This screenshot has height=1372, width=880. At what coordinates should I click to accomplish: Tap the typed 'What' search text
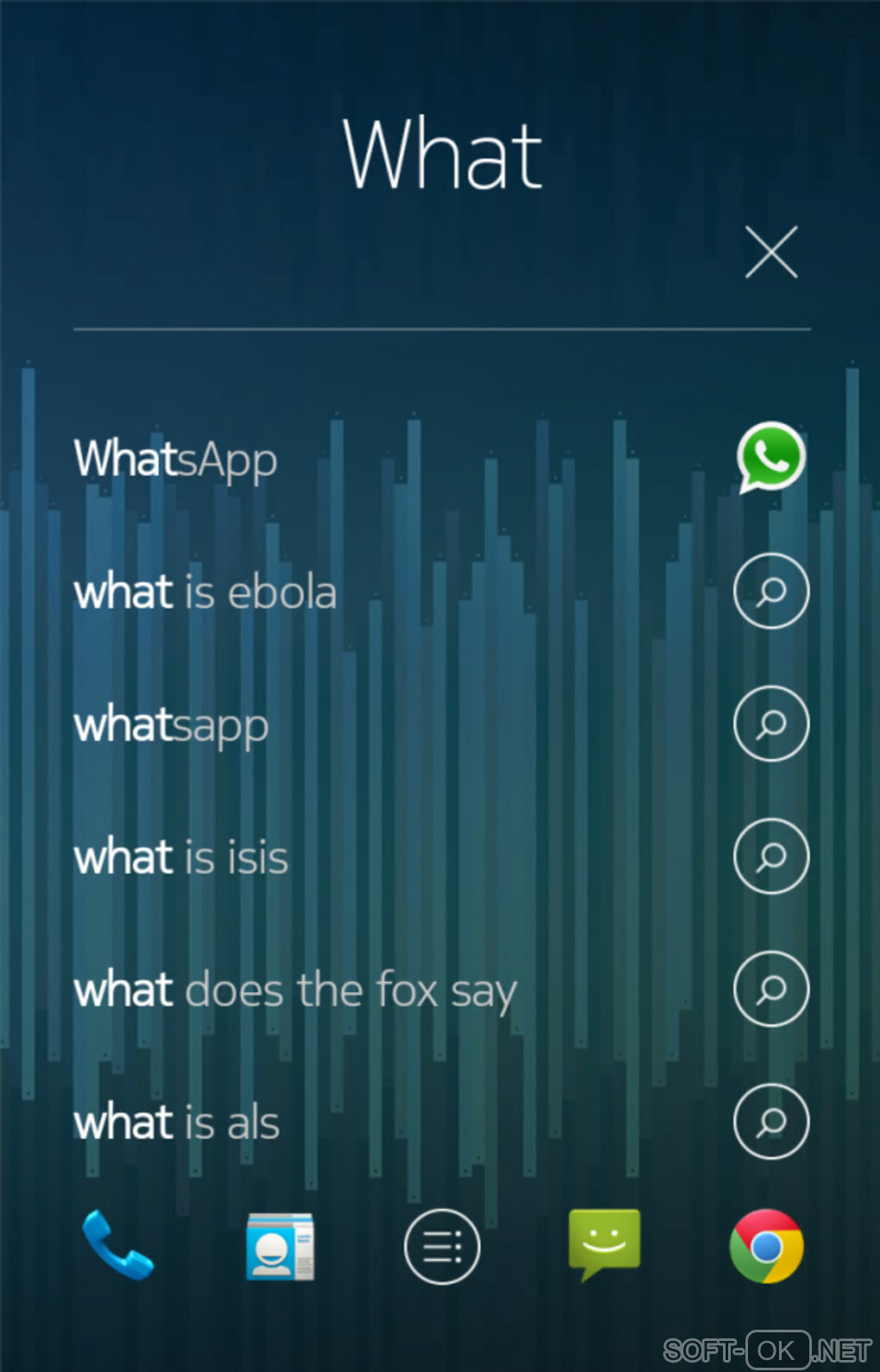pos(442,155)
